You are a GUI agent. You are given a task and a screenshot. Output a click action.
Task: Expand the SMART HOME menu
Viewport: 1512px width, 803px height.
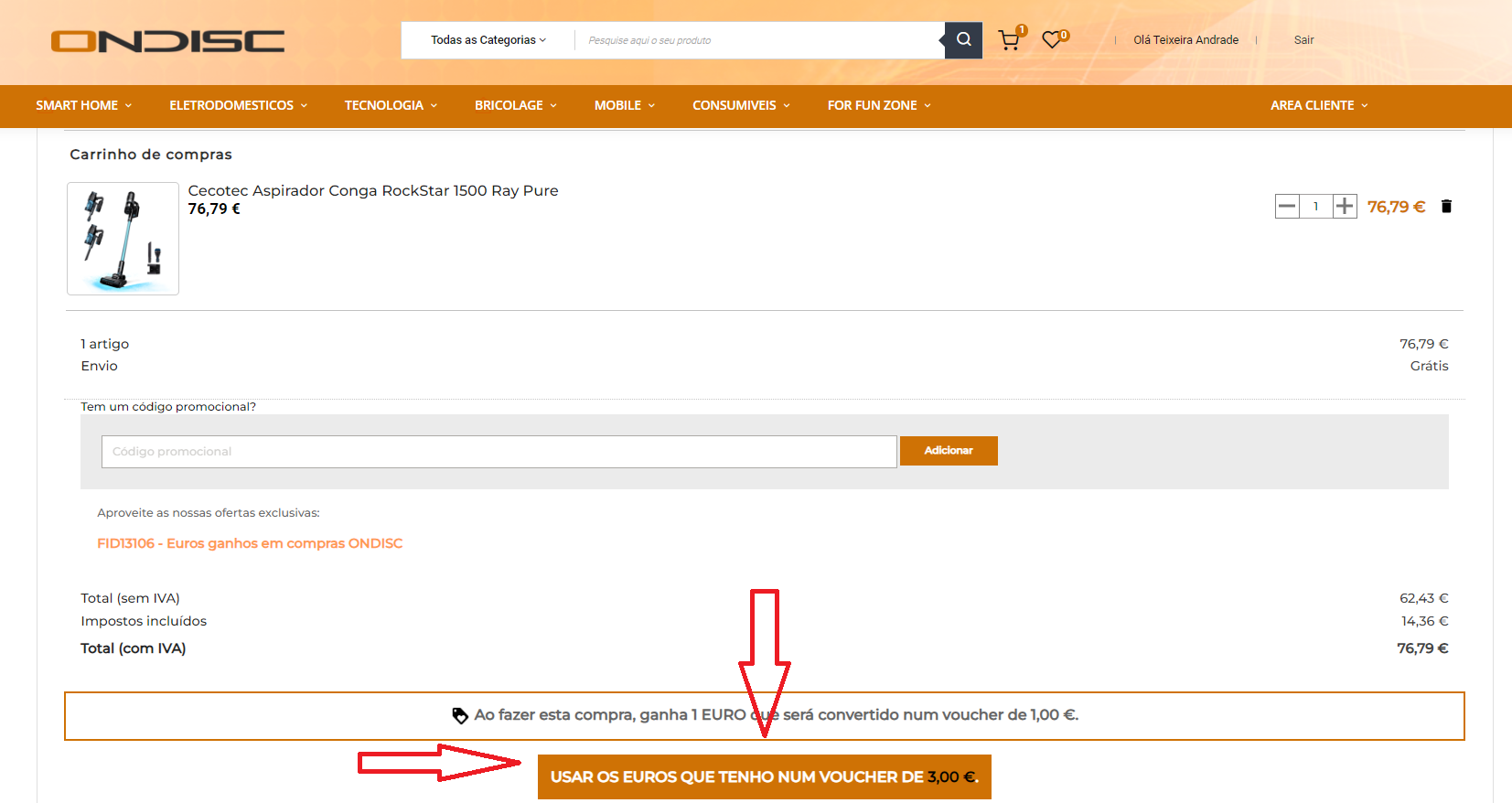(84, 105)
